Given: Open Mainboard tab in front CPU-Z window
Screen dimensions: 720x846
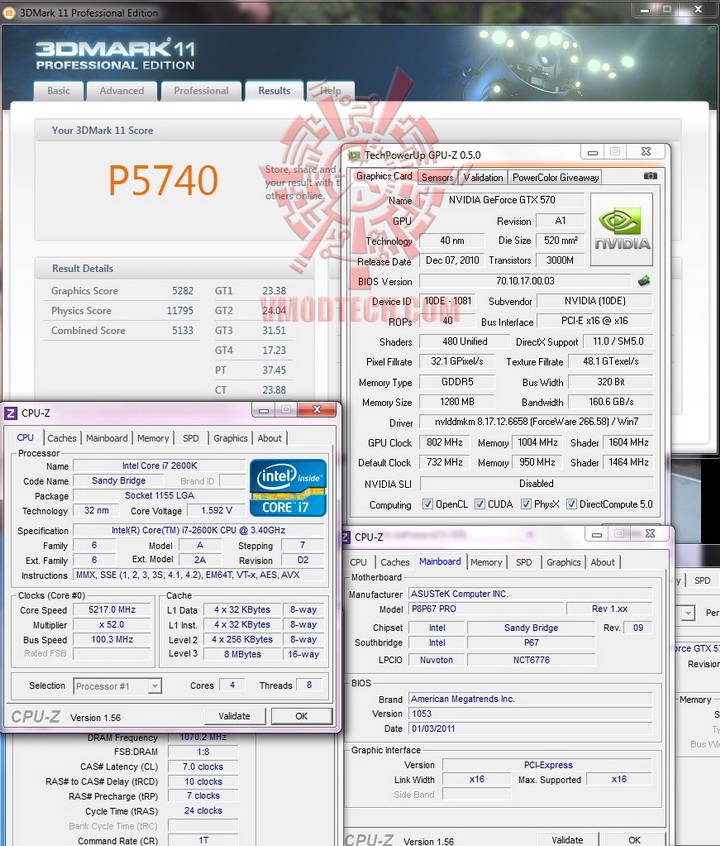Looking at the screenshot, I should [x=107, y=438].
